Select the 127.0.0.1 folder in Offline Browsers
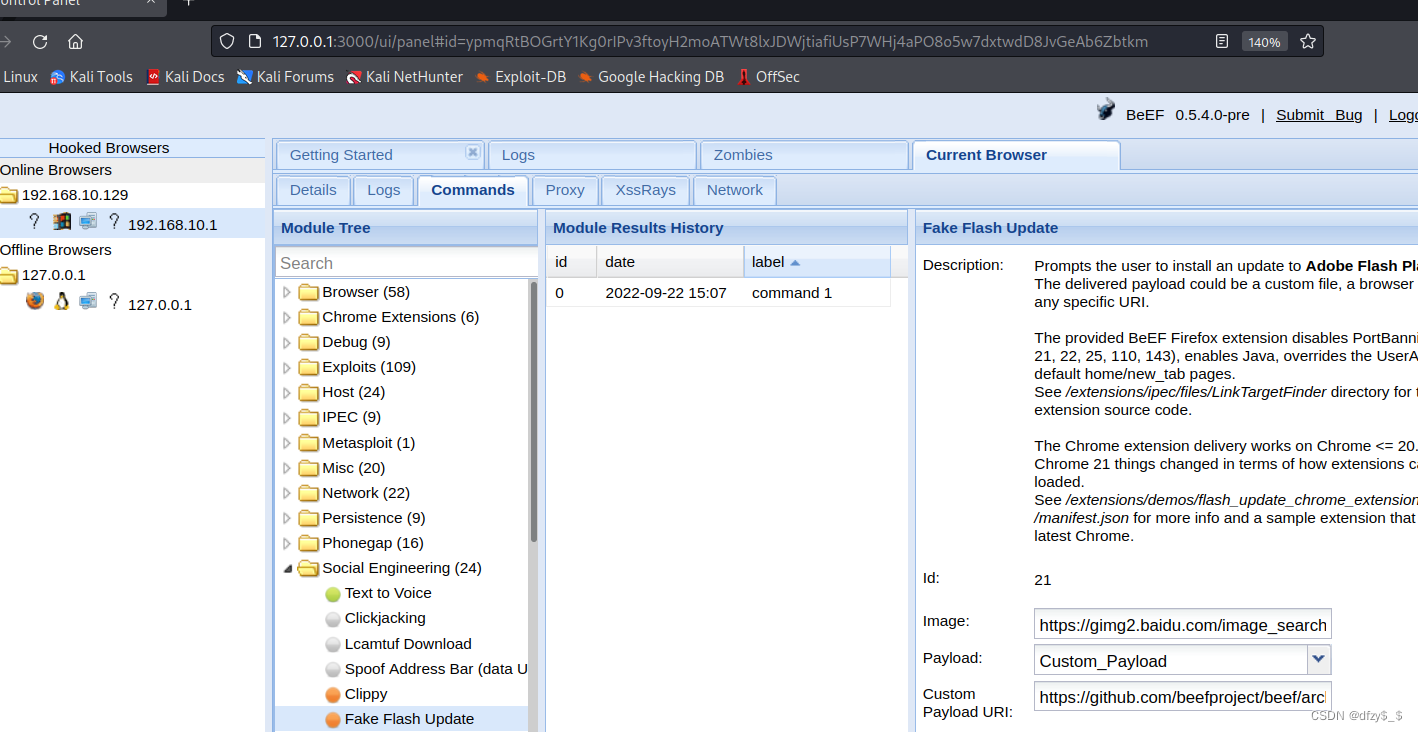 [43, 275]
